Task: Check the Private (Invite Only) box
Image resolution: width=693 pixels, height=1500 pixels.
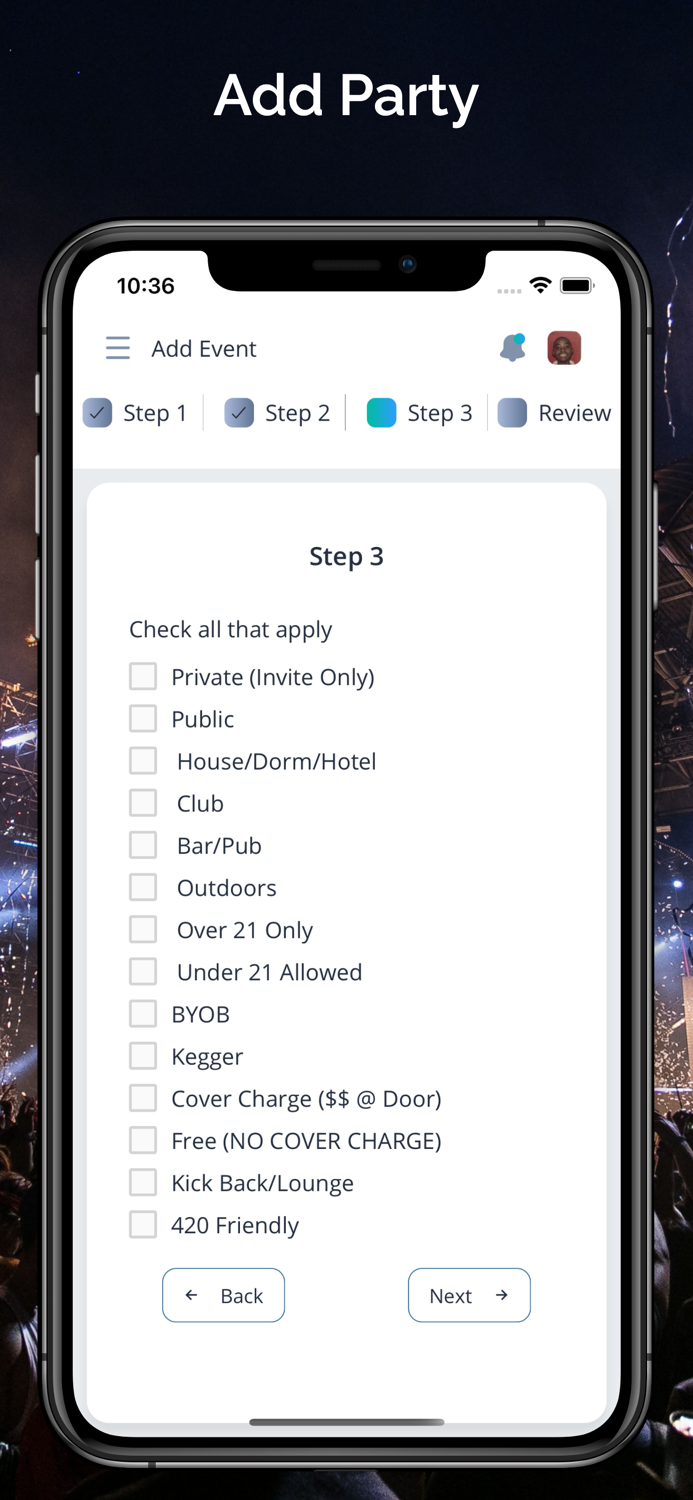Action: pos(143,677)
